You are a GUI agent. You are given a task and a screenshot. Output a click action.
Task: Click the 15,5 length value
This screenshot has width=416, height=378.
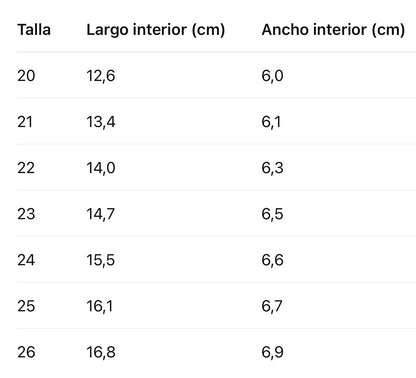coord(100,260)
